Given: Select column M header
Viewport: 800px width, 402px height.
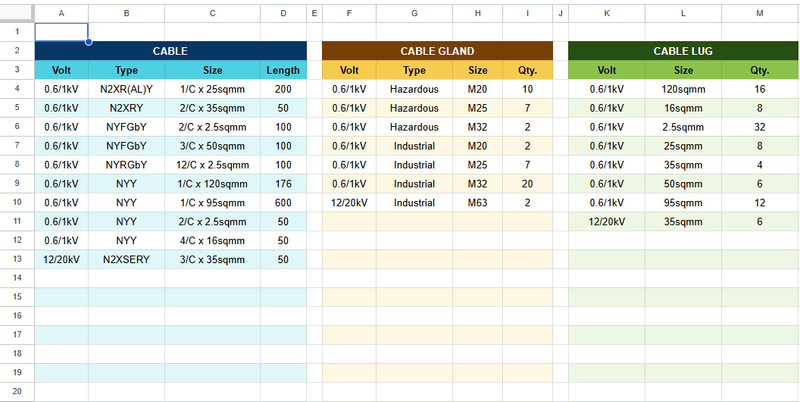Looking at the screenshot, I should point(760,14).
